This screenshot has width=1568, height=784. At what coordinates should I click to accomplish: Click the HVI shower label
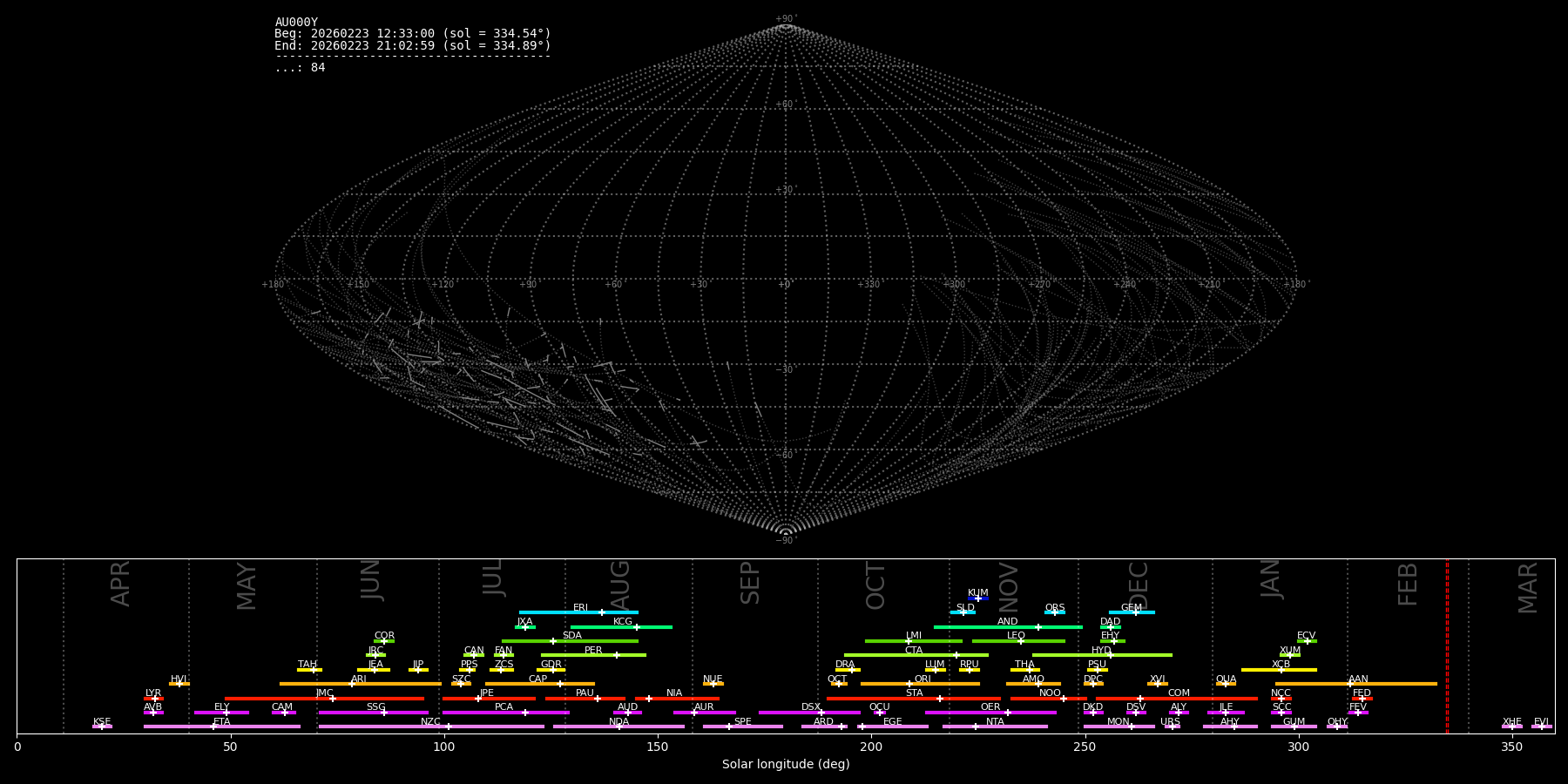coord(179,679)
